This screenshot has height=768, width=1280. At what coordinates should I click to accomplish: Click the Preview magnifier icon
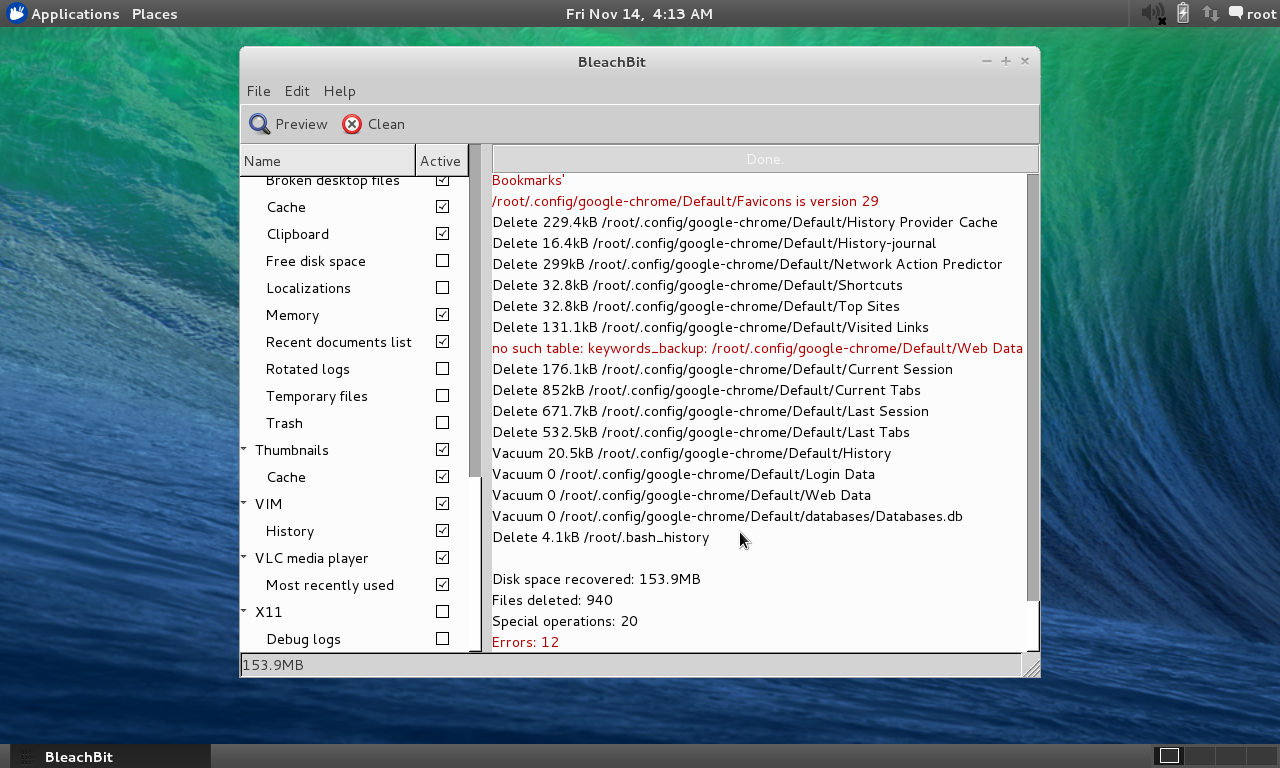point(260,124)
